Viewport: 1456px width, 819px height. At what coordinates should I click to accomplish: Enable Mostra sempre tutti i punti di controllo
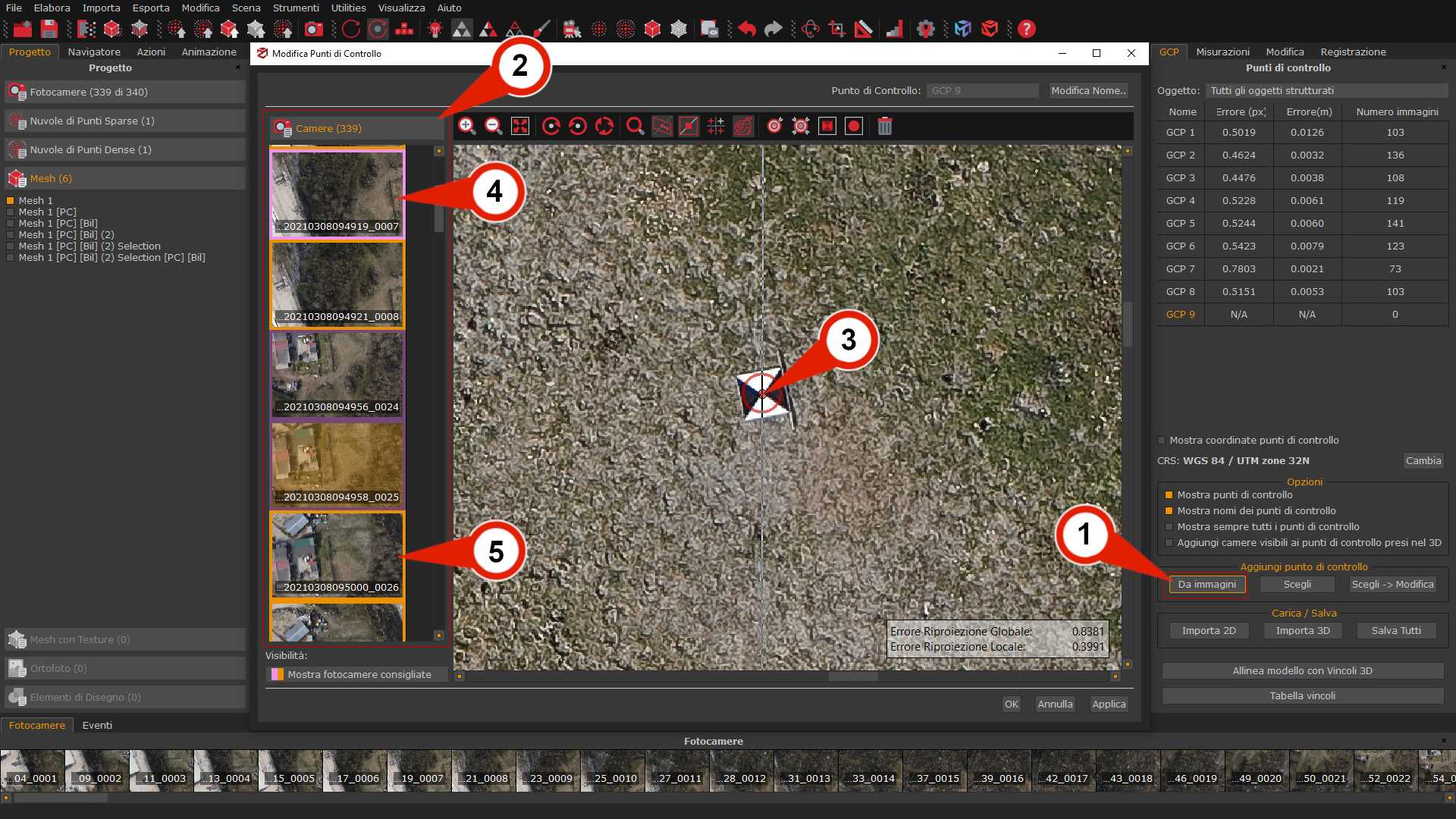(x=1169, y=527)
